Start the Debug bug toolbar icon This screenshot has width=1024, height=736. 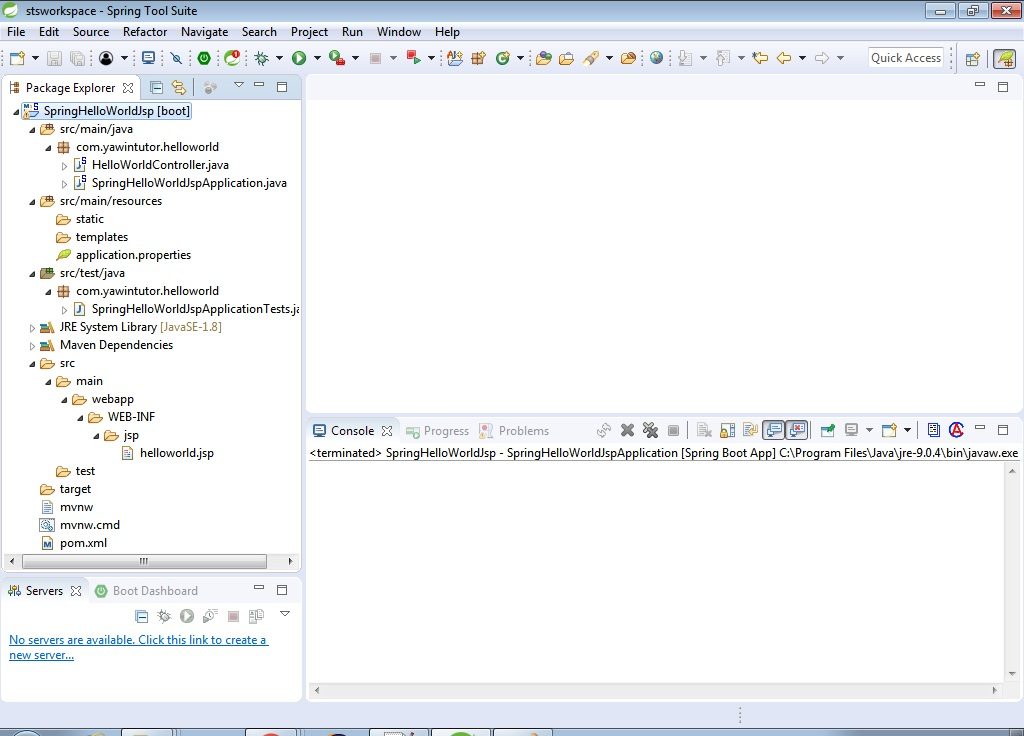[x=262, y=58]
